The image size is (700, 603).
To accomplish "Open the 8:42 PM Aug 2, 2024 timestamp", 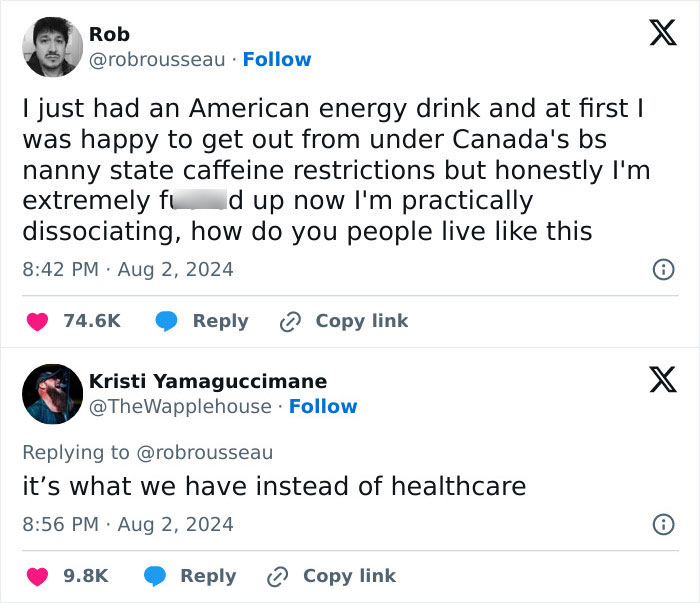I will 128,269.
